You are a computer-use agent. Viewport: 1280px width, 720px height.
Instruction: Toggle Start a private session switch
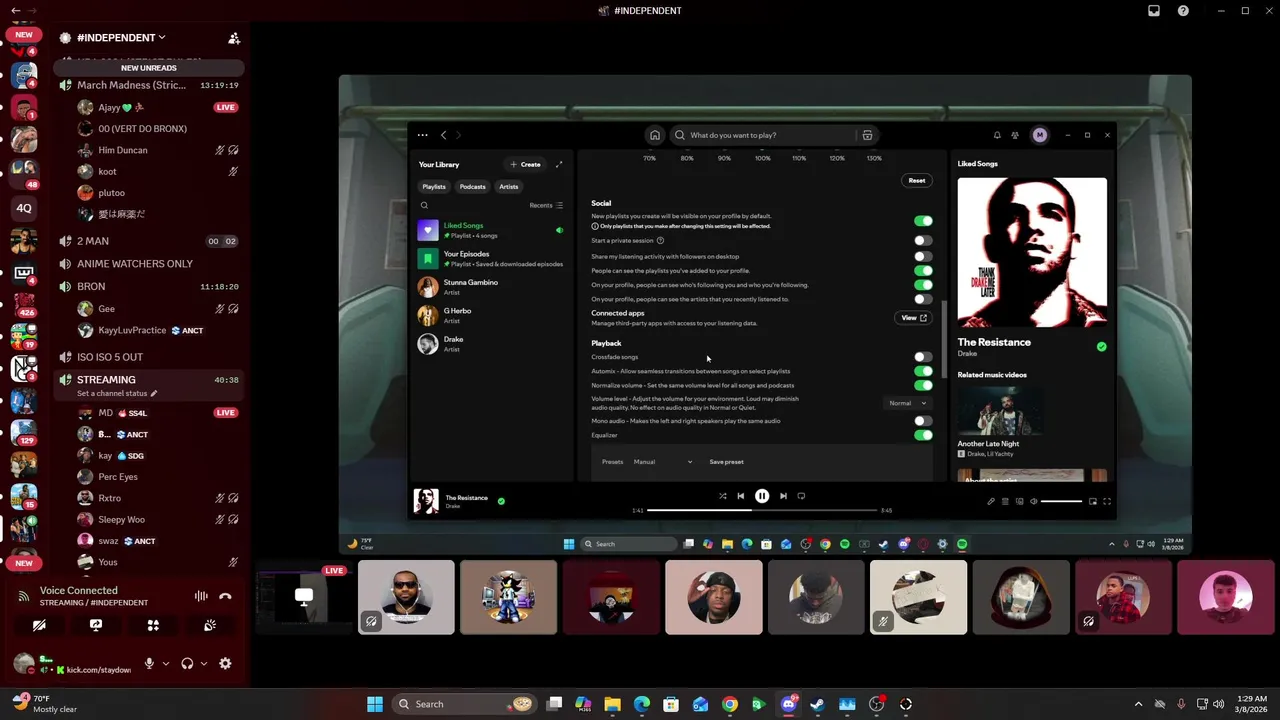923,241
